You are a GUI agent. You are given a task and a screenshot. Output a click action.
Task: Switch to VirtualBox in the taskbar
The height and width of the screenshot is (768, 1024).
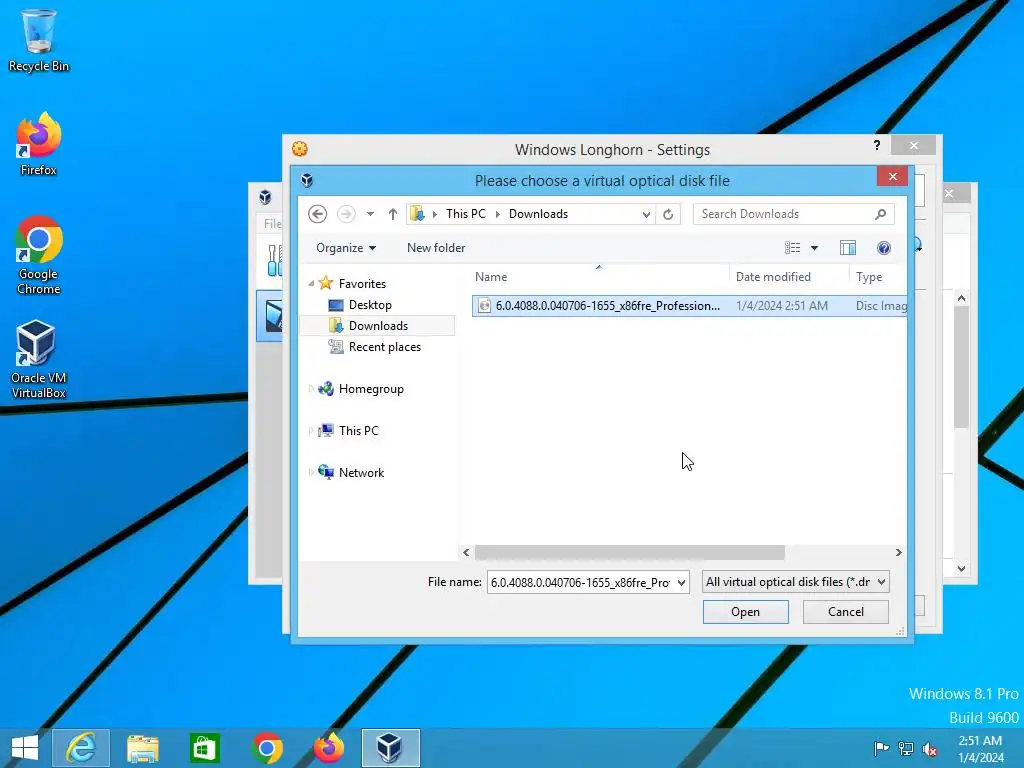point(391,748)
